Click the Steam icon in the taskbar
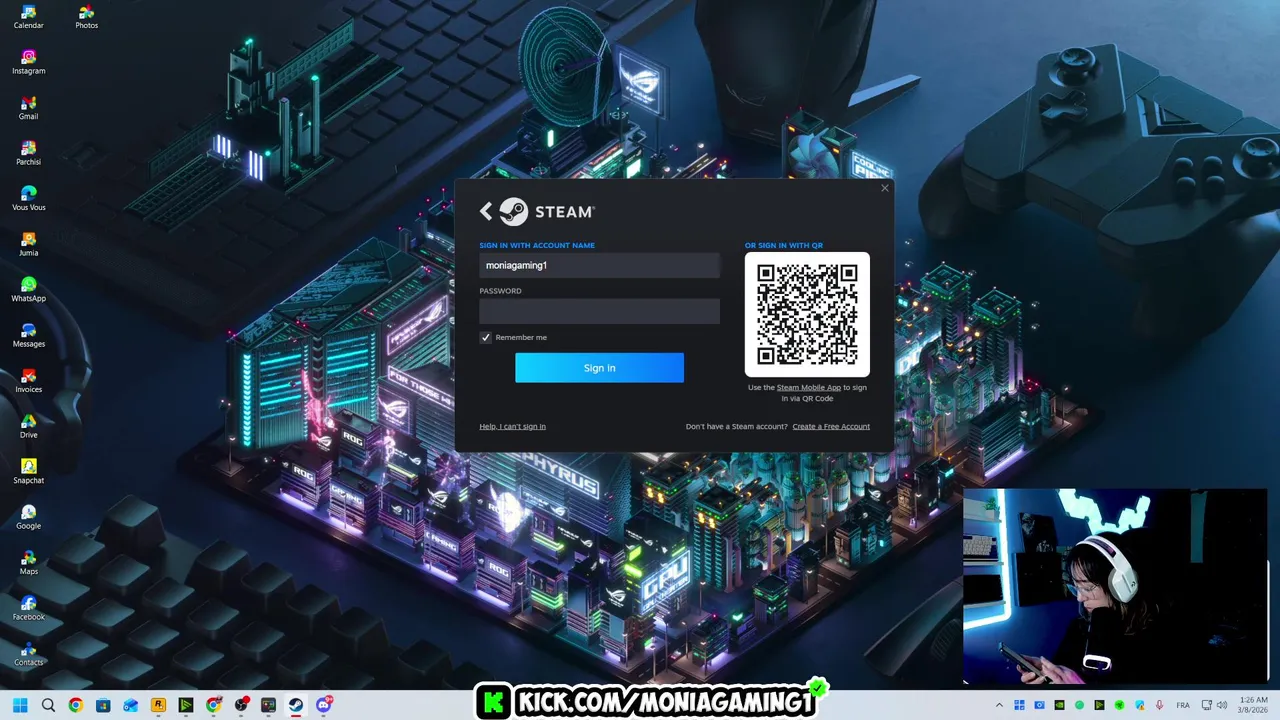This screenshot has width=1280, height=720. [x=296, y=705]
